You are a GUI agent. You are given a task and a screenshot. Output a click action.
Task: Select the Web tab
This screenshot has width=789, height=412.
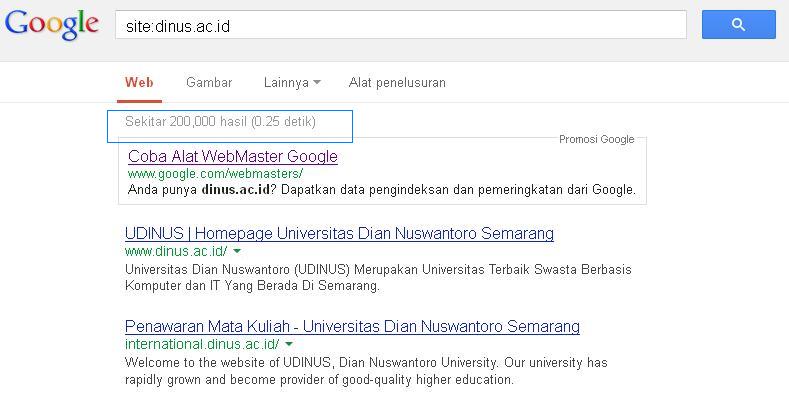pos(139,83)
